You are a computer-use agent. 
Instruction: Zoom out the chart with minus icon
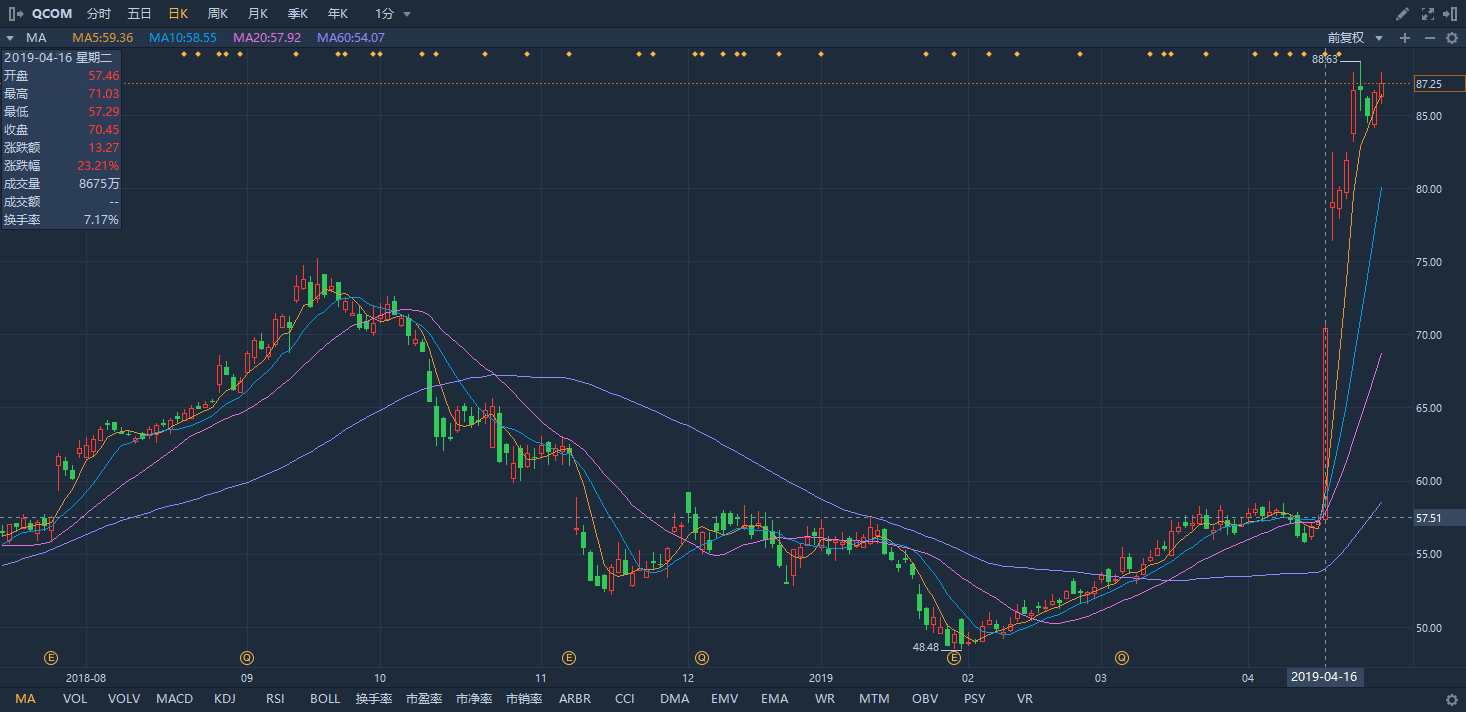pos(1429,38)
